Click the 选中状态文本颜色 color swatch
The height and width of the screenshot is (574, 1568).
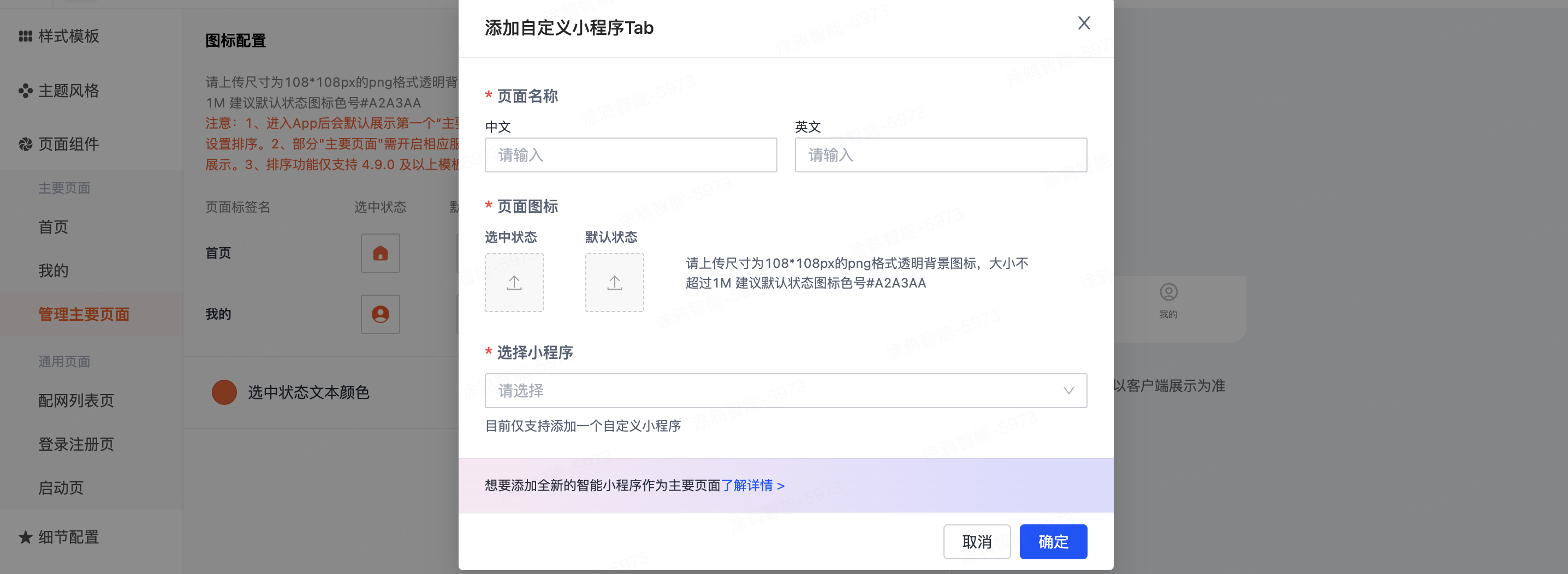click(x=224, y=392)
